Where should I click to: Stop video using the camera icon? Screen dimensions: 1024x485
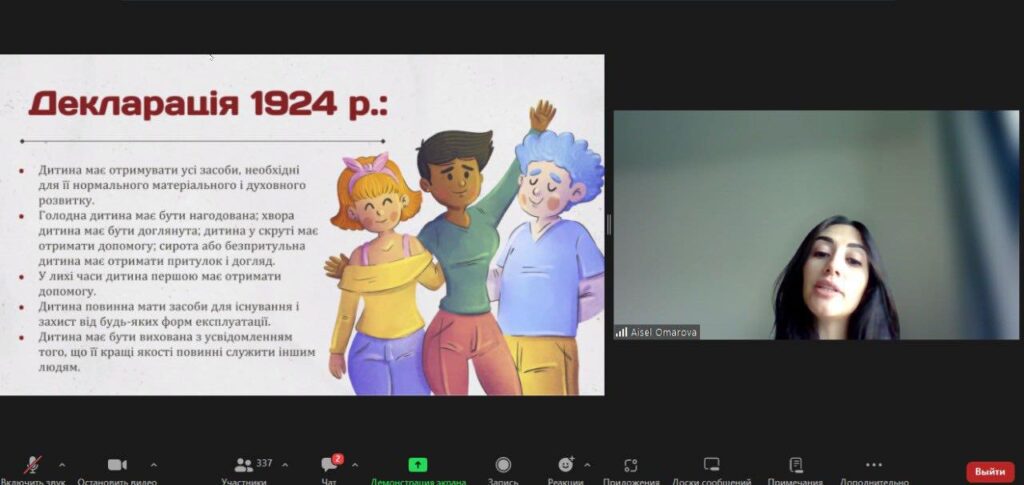[117, 465]
